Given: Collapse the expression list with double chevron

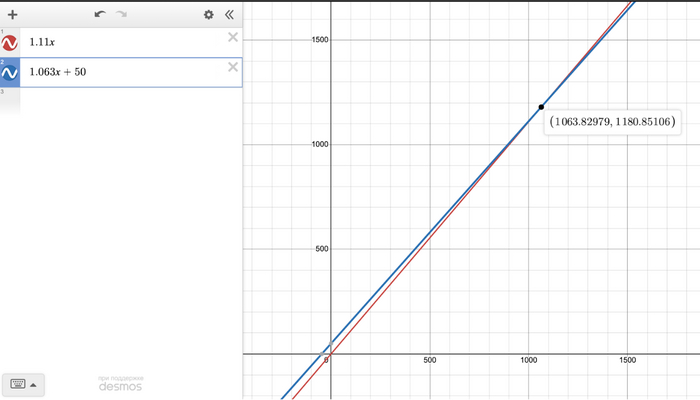Looking at the screenshot, I should pos(229,15).
